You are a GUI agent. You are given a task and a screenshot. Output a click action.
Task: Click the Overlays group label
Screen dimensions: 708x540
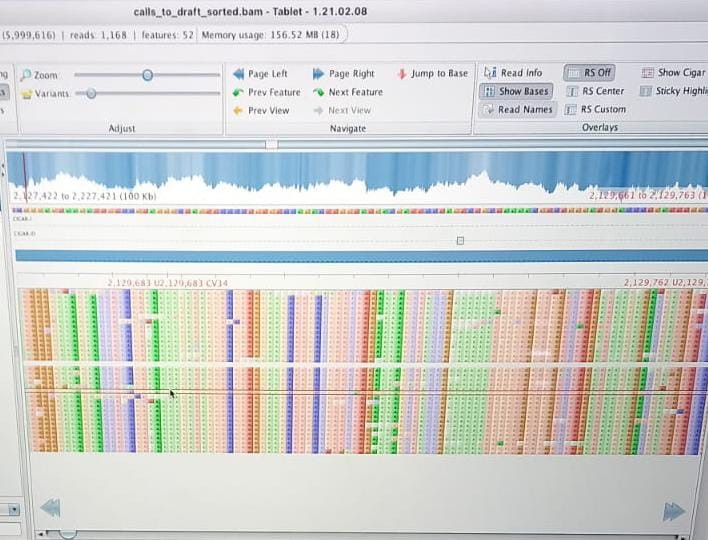pyautogui.click(x=600, y=127)
